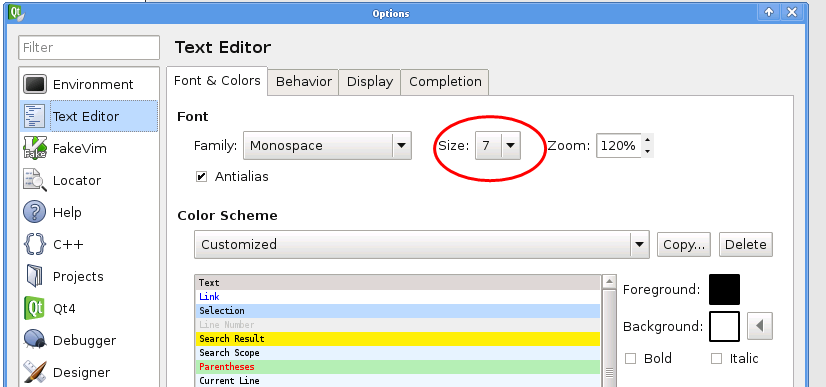826x387 pixels.
Task: Open the Projects settings icon
Action: 35,276
